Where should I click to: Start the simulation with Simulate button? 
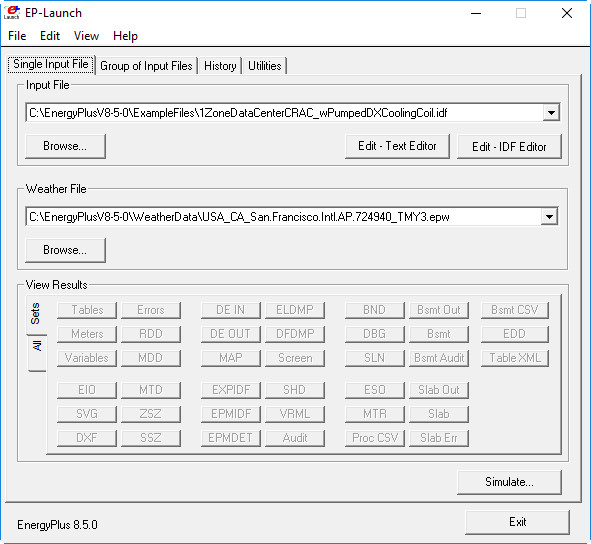pyautogui.click(x=509, y=482)
